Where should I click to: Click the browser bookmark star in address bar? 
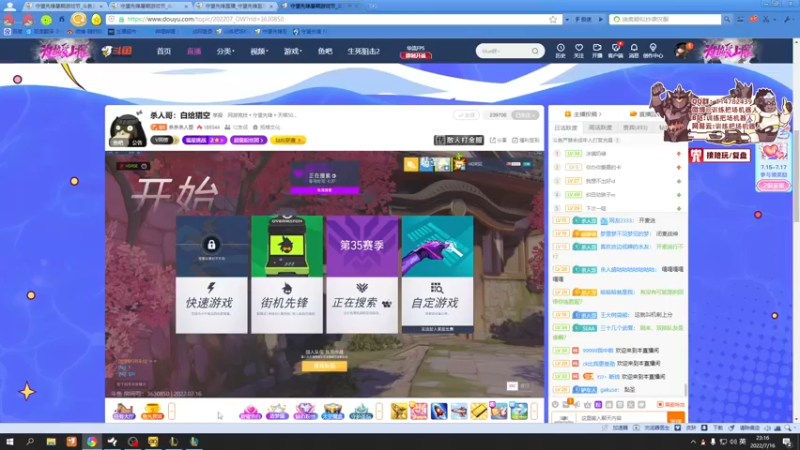pyautogui.click(x=553, y=19)
